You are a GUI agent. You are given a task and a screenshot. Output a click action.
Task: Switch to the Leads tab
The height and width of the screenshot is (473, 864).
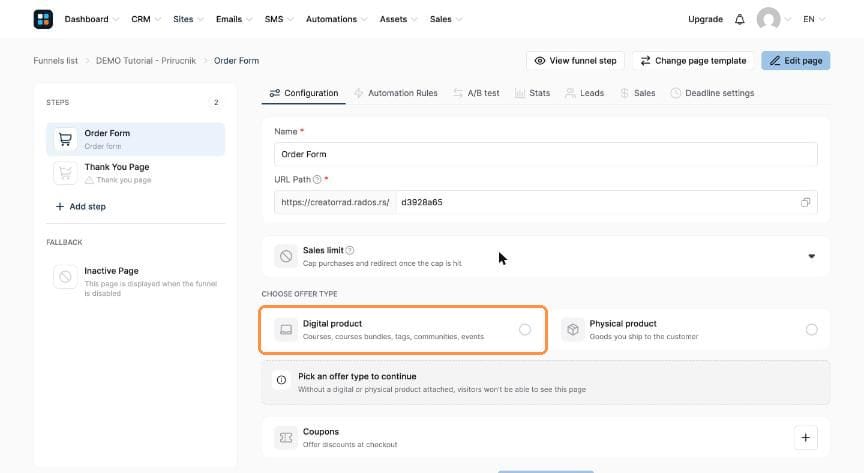(585, 93)
